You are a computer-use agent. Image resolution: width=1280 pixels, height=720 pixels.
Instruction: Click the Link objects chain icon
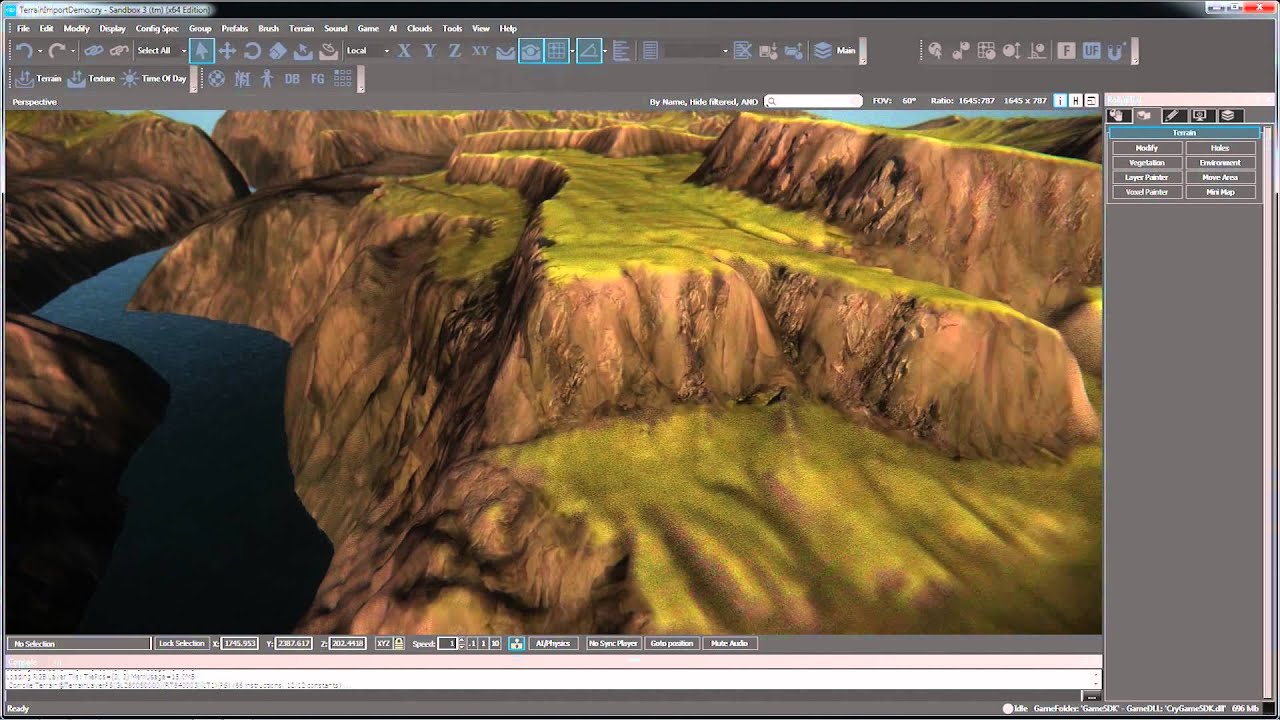click(94, 50)
